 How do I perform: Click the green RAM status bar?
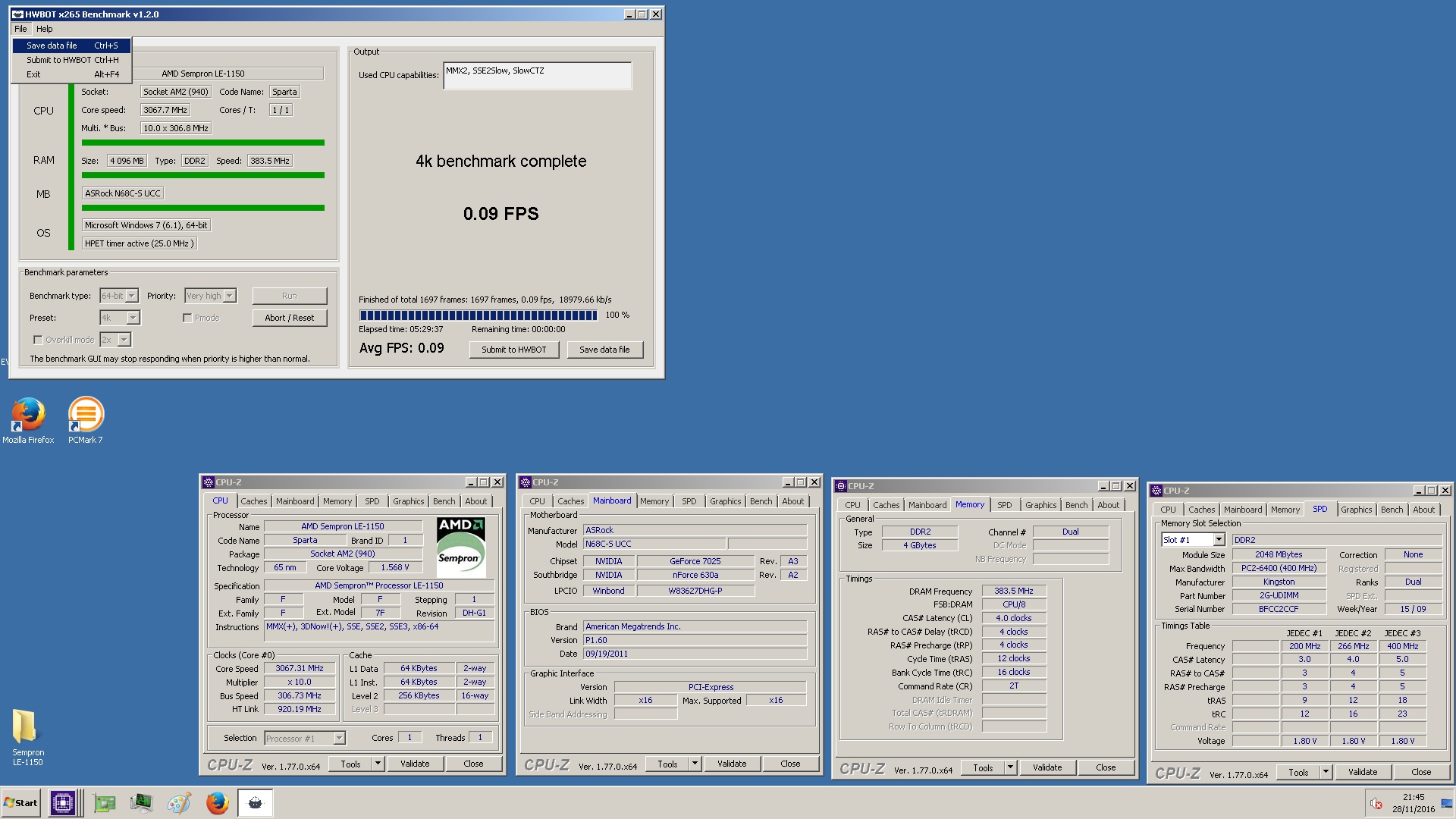point(203,175)
